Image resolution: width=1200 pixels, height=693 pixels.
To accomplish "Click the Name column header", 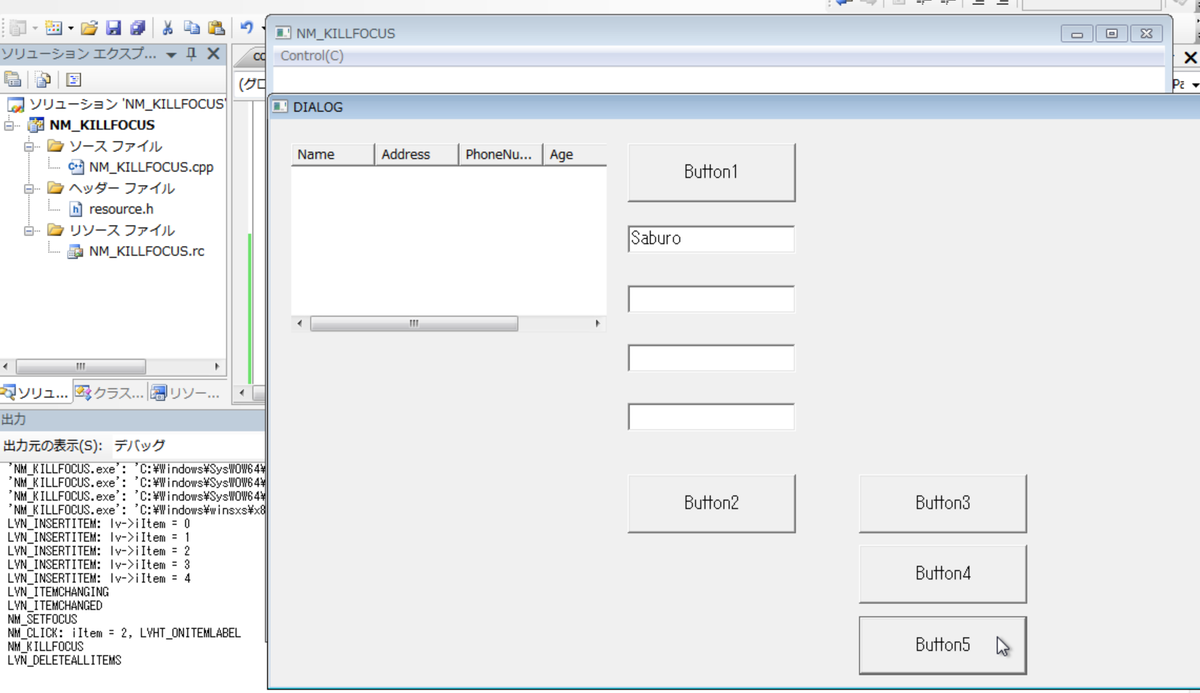I will pyautogui.click(x=333, y=155).
